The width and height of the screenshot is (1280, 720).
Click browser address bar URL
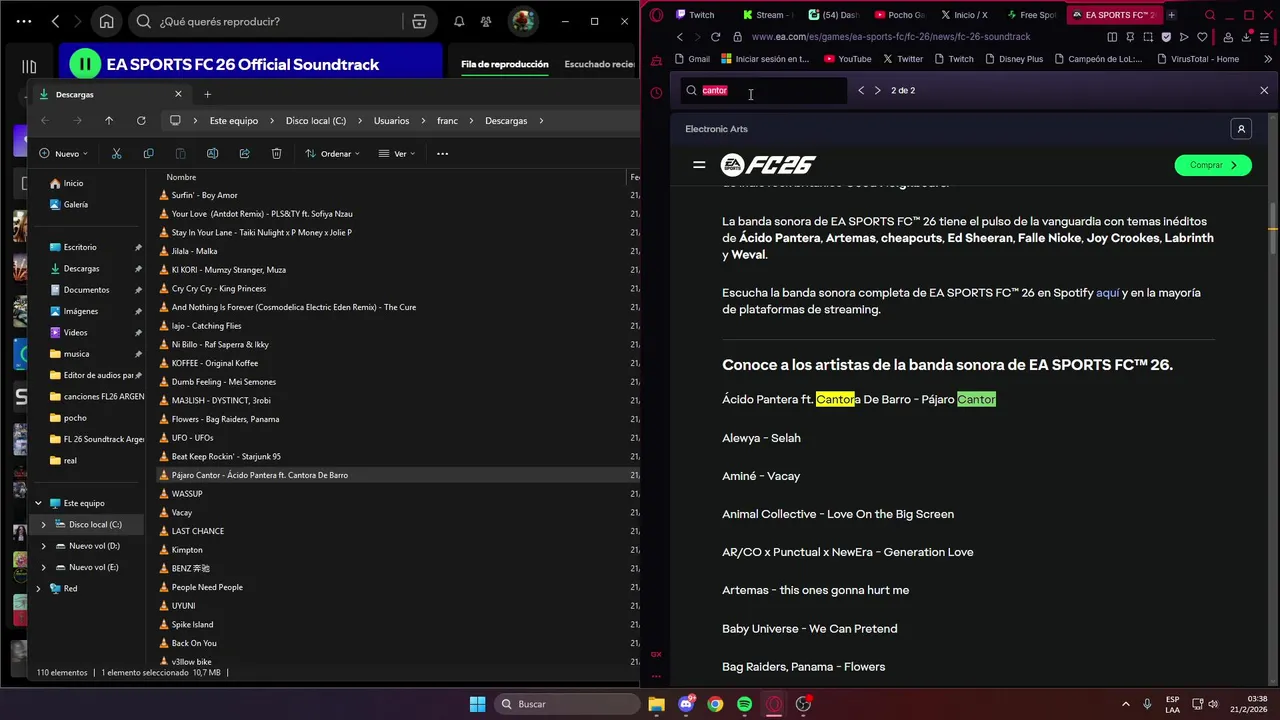point(890,37)
